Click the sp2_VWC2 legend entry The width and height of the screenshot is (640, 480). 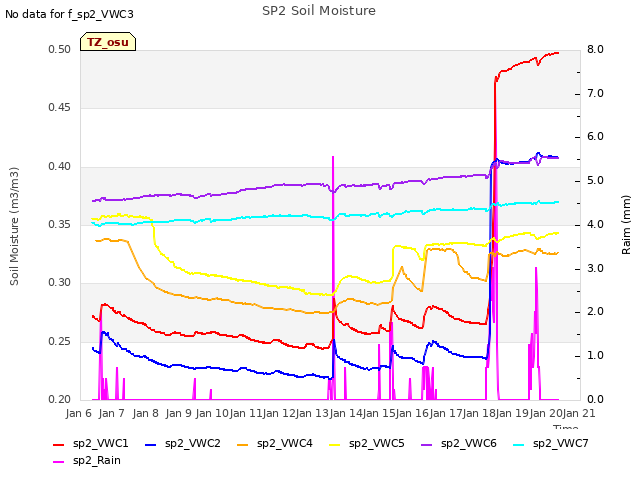182,443
